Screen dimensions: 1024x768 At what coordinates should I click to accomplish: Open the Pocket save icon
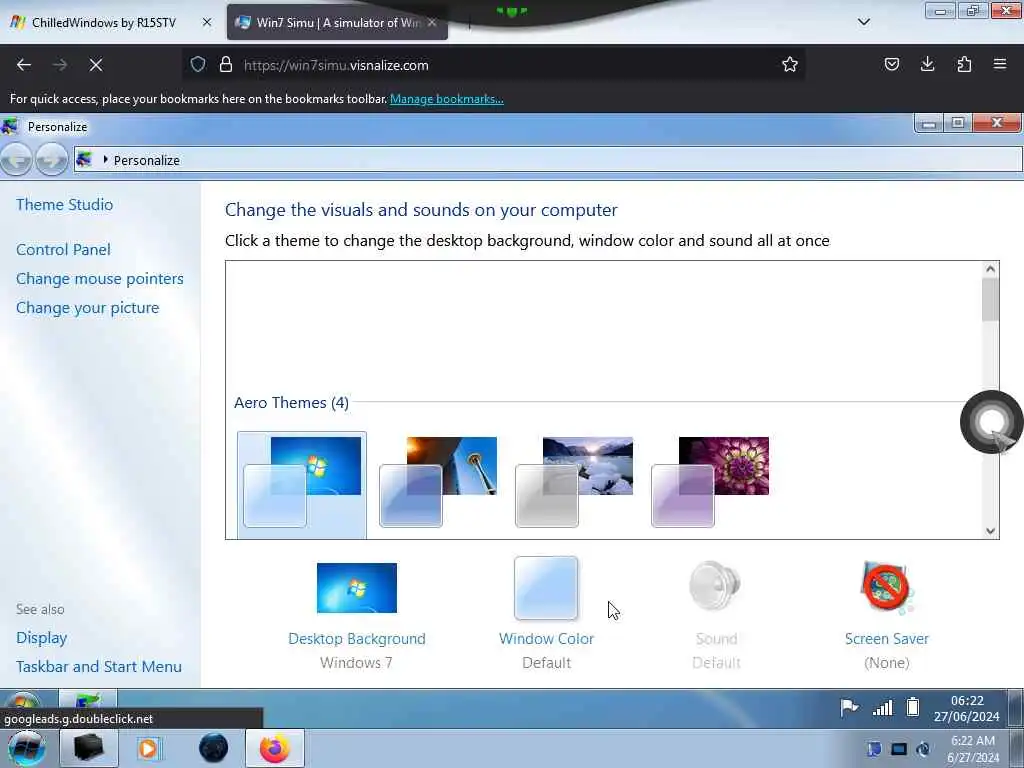point(891,64)
